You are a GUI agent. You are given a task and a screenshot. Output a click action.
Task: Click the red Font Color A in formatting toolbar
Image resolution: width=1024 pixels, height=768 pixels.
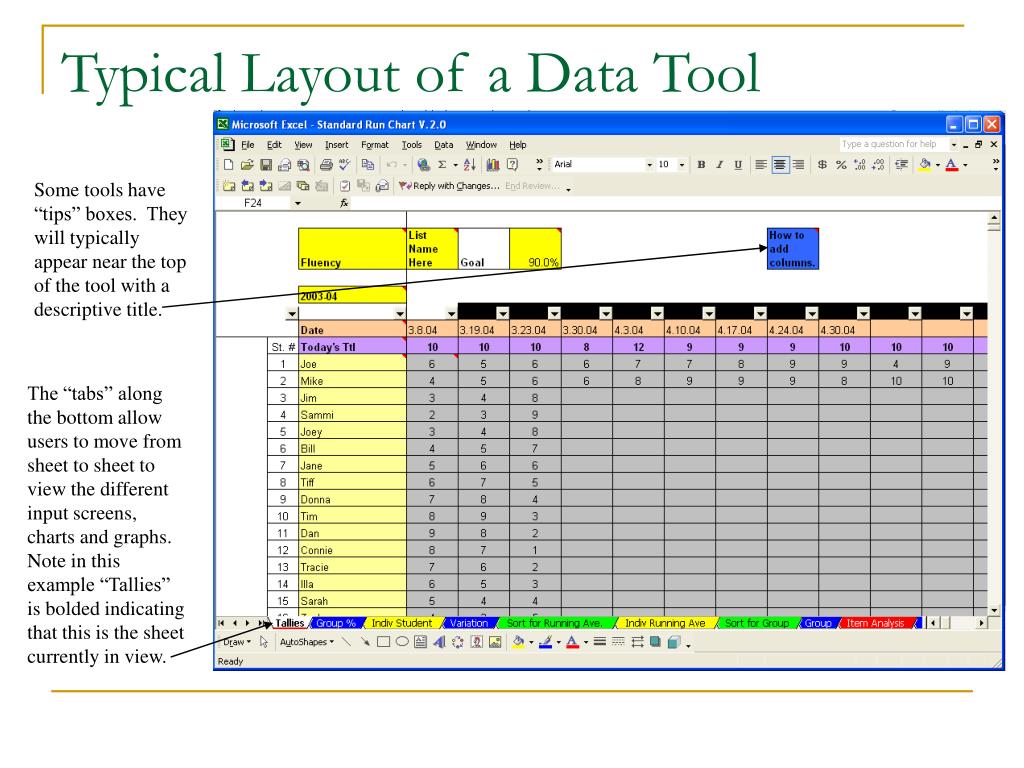(952, 165)
